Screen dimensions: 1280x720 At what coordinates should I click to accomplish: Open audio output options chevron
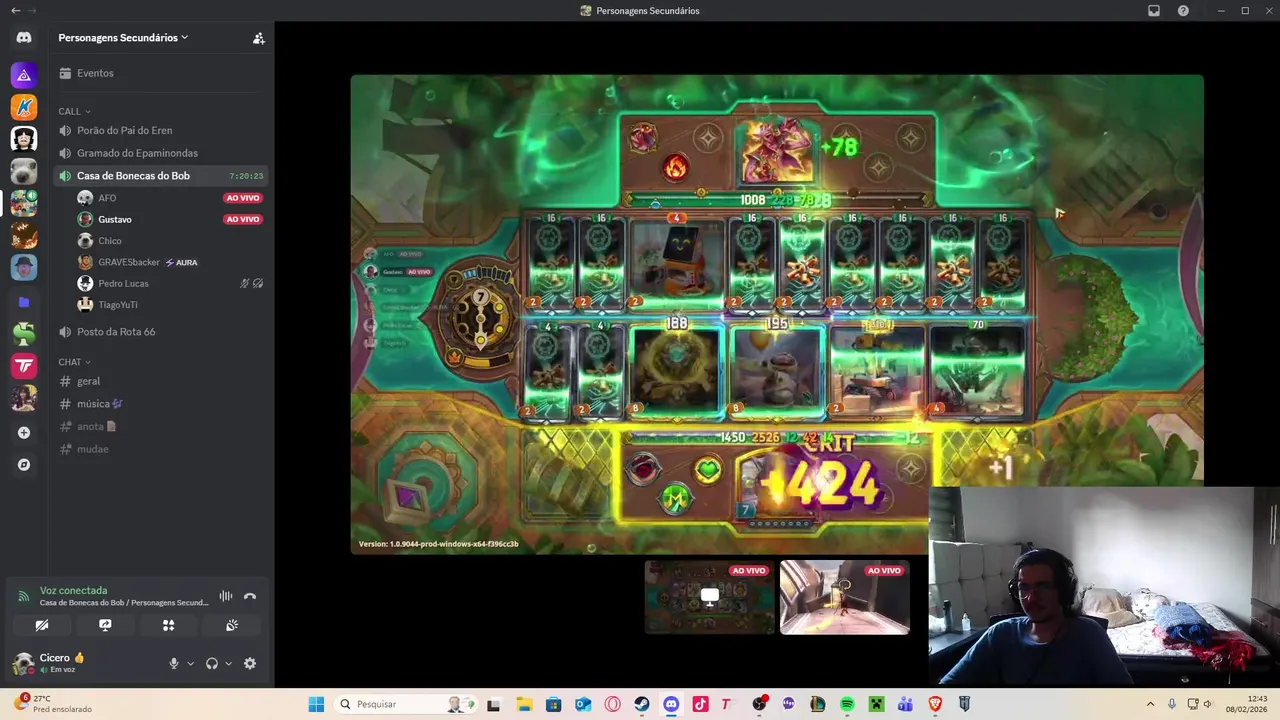point(228,664)
